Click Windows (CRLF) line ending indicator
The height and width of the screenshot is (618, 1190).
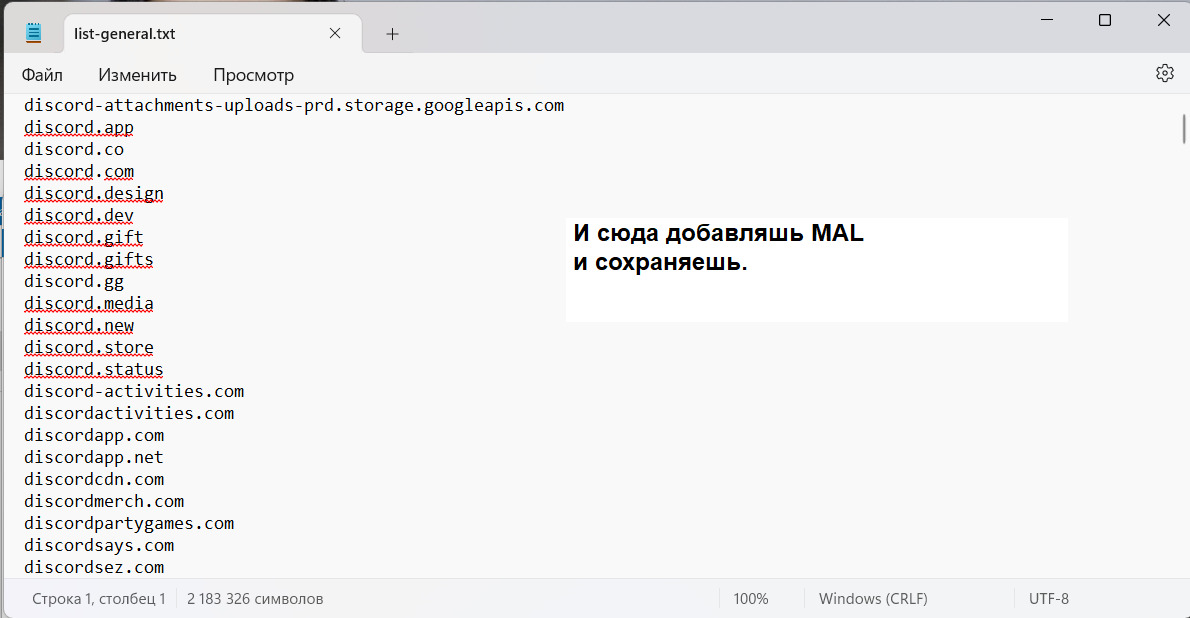point(873,599)
